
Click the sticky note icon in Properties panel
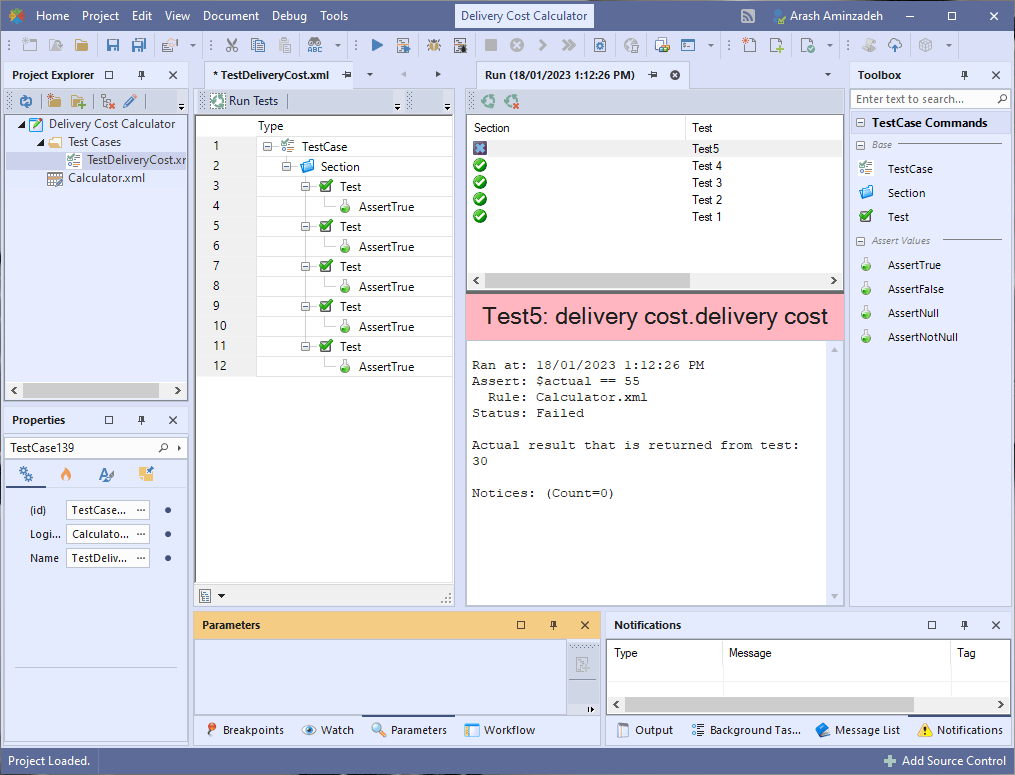click(146, 475)
